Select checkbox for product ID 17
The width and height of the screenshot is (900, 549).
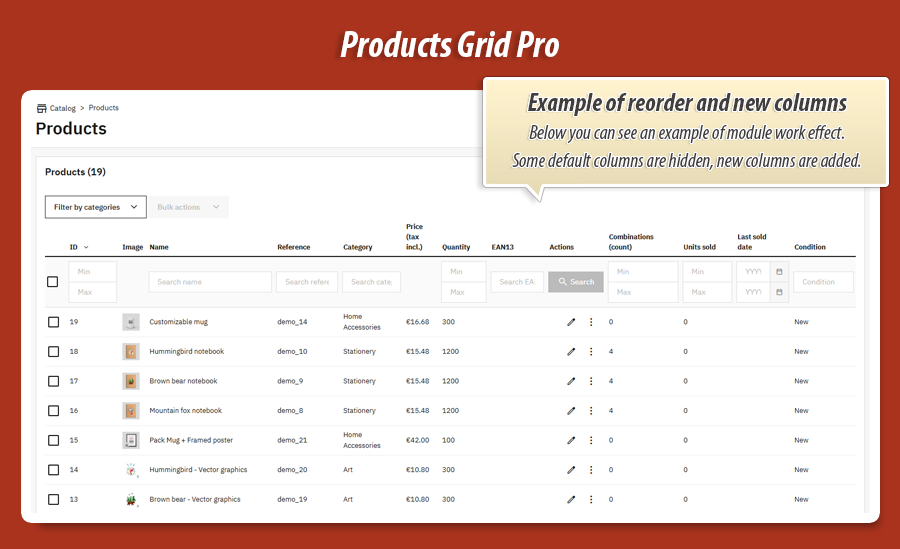pyautogui.click(x=53, y=381)
